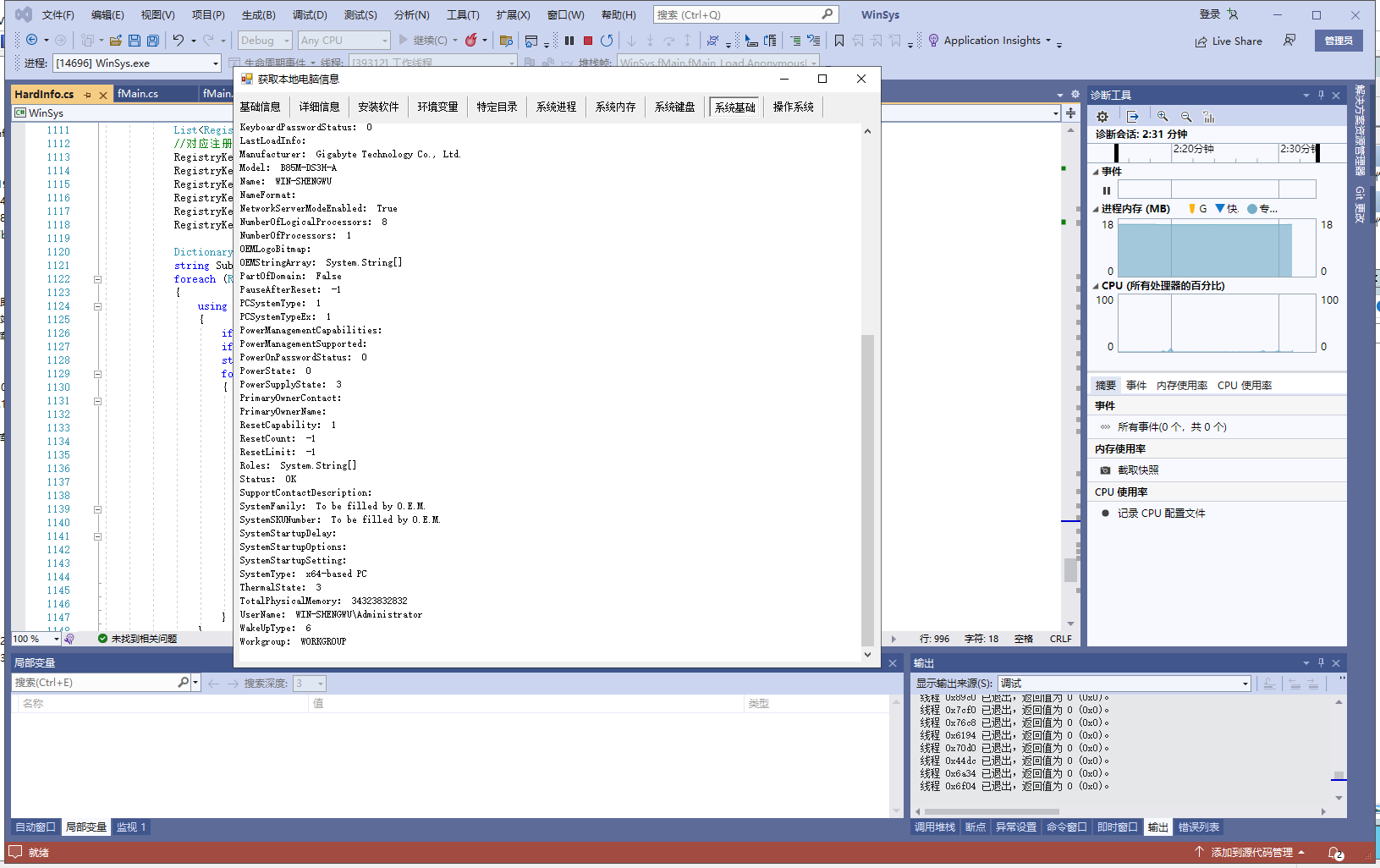Click the output-to-window icon in Diagnostic Tools

[x=1133, y=117]
